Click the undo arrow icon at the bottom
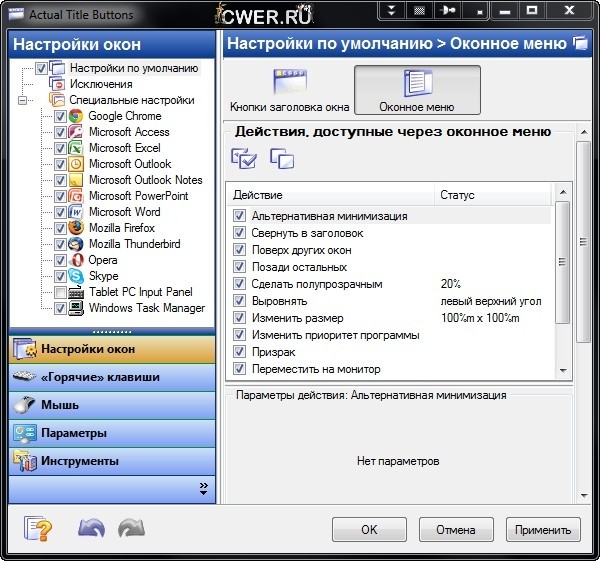The width and height of the screenshot is (600, 561). click(91, 529)
